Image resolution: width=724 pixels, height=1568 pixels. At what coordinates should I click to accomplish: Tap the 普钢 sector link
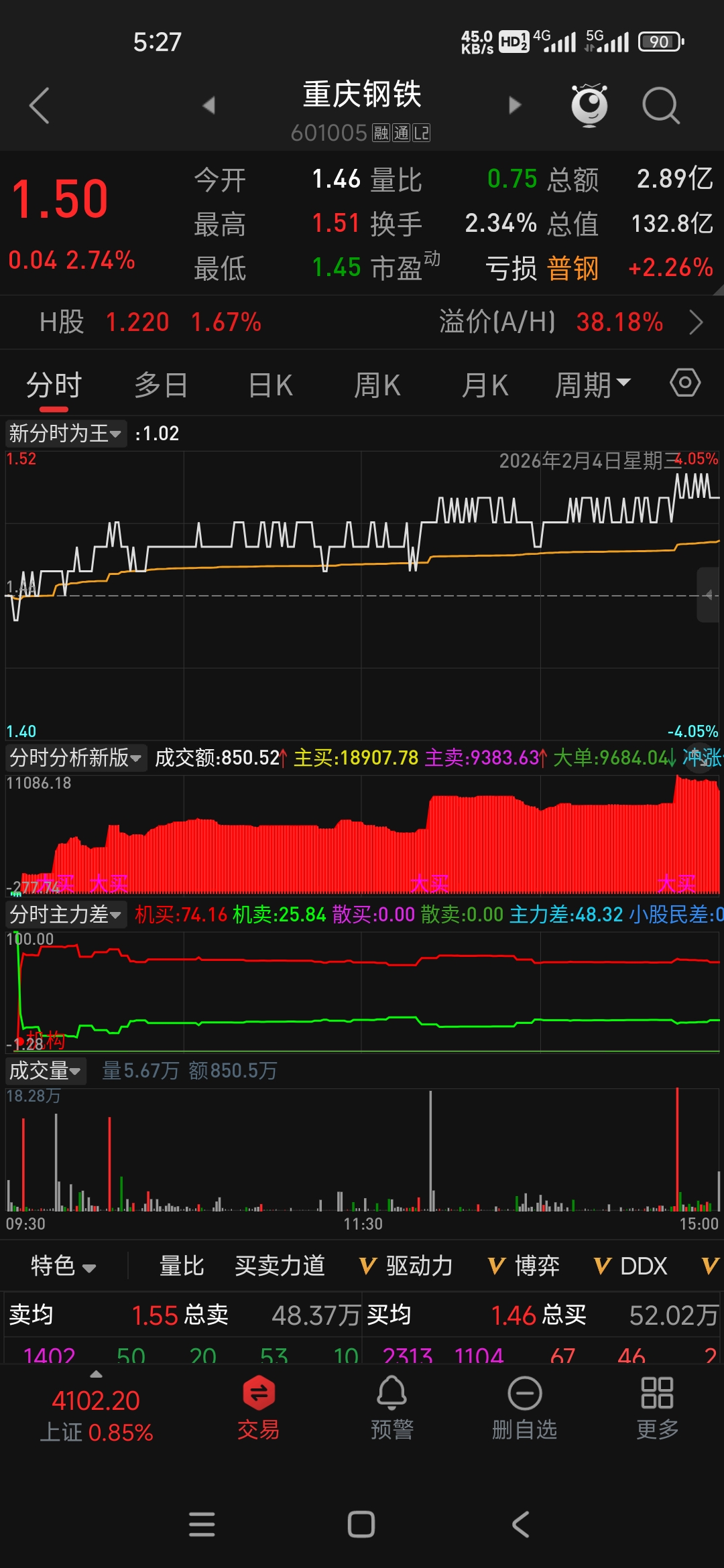tap(572, 268)
